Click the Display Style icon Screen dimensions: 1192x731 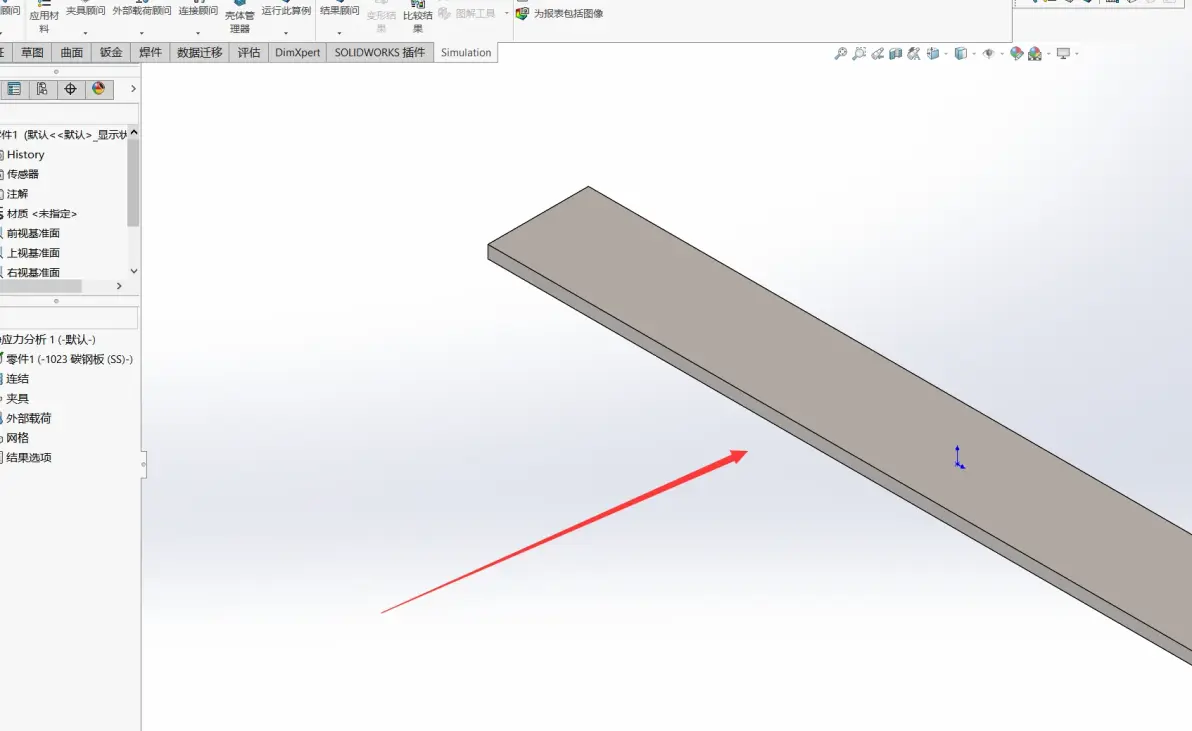click(961, 53)
